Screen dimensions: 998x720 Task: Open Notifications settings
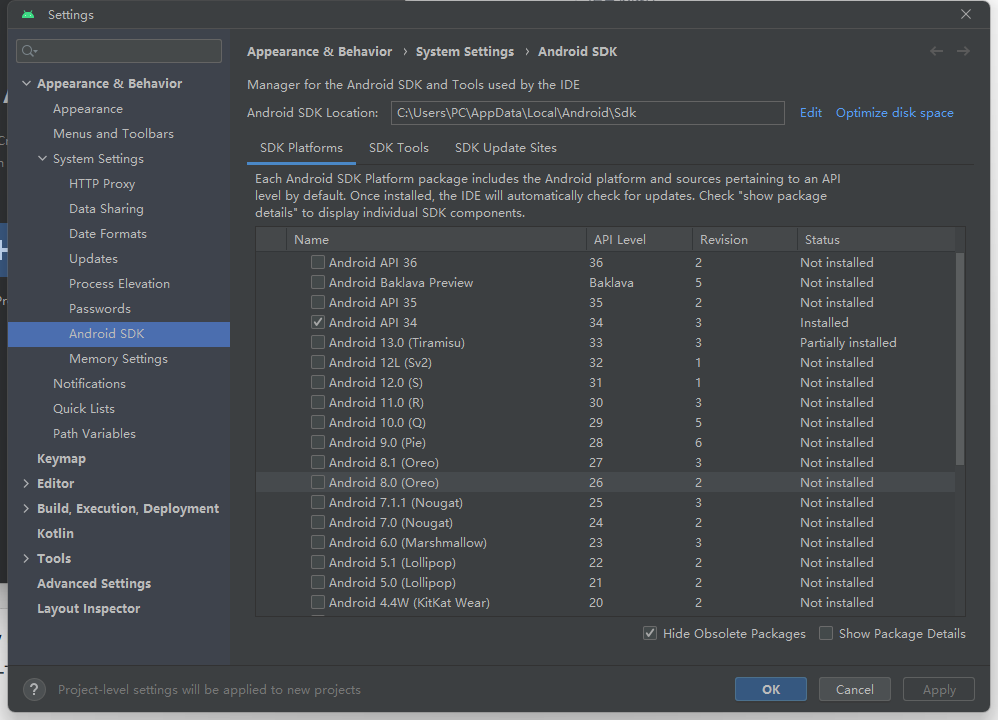(89, 383)
